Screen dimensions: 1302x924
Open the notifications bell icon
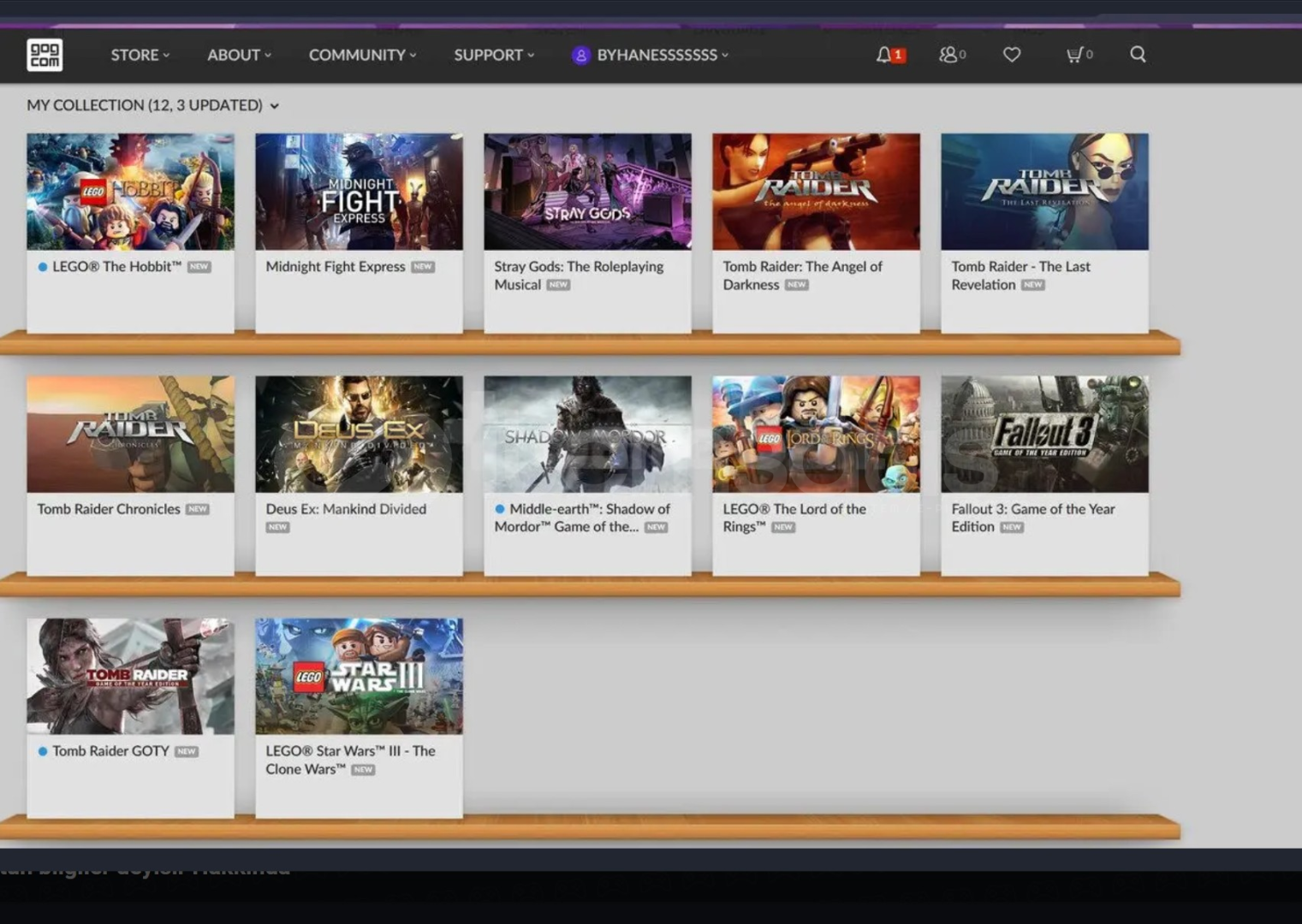[884, 55]
